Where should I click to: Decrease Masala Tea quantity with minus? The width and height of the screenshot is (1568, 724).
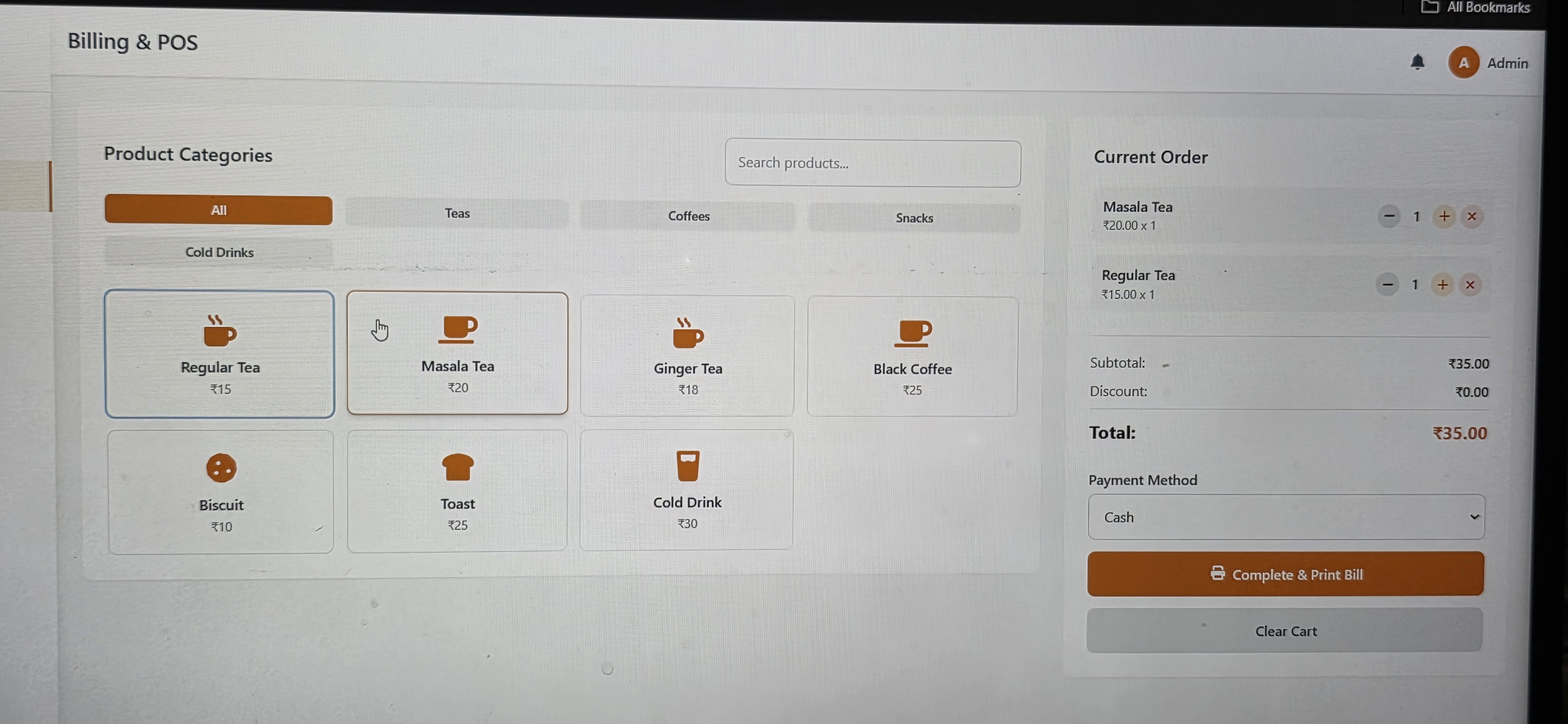(x=1388, y=216)
